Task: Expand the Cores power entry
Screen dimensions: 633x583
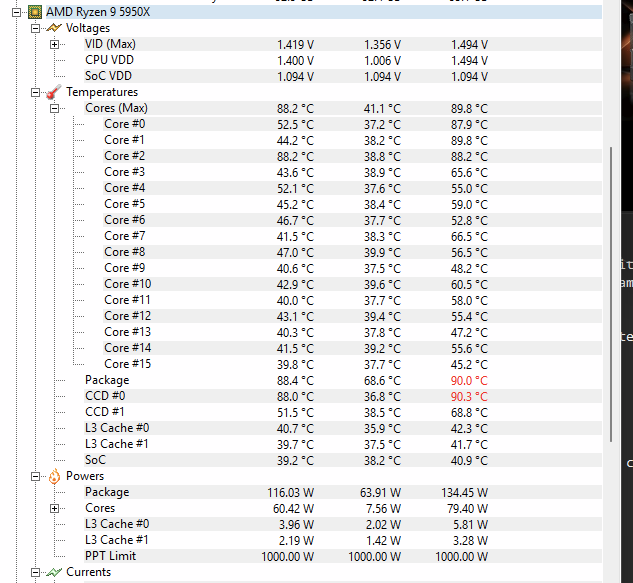Action: pyautogui.click(x=54, y=508)
